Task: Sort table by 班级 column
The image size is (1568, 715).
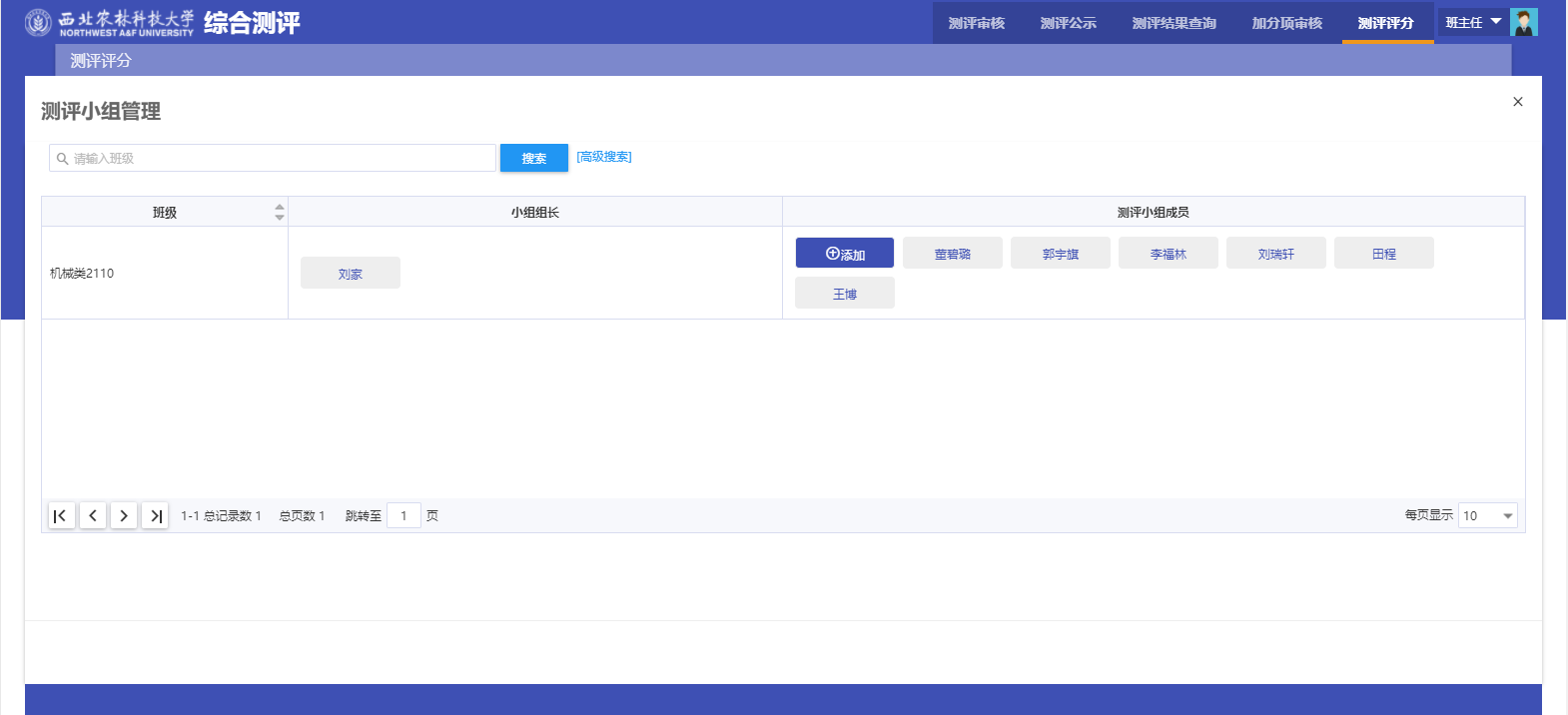Action: [279, 212]
